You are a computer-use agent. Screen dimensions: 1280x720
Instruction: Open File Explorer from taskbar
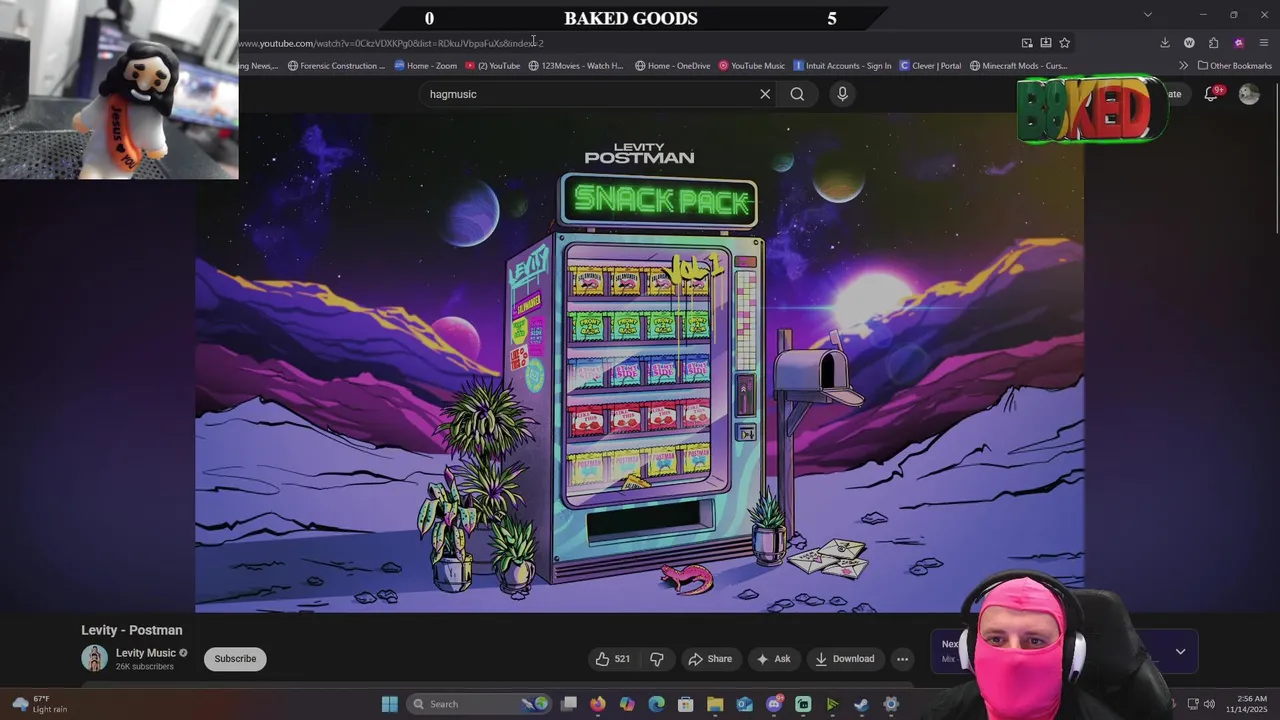pyautogui.click(x=715, y=704)
